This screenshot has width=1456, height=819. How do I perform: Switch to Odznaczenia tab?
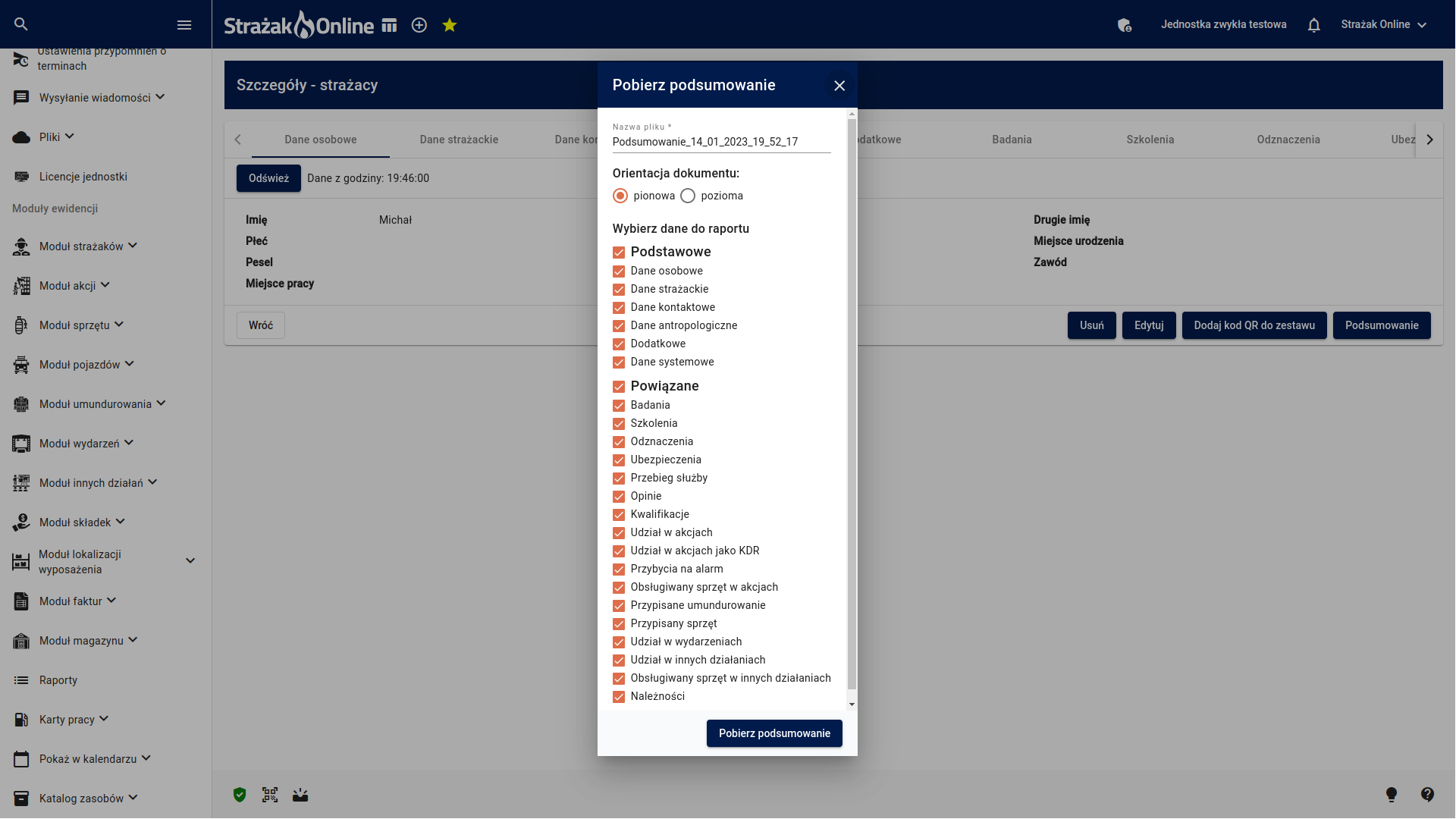[1288, 140]
